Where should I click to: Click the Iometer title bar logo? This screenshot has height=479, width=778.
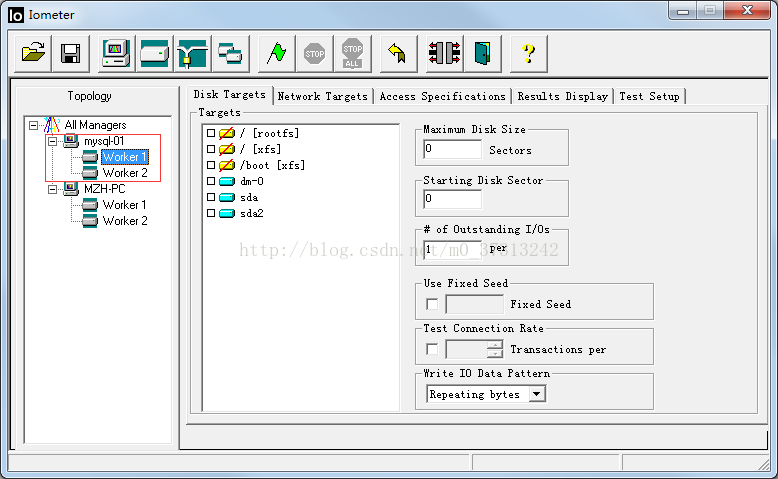[x=16, y=15]
